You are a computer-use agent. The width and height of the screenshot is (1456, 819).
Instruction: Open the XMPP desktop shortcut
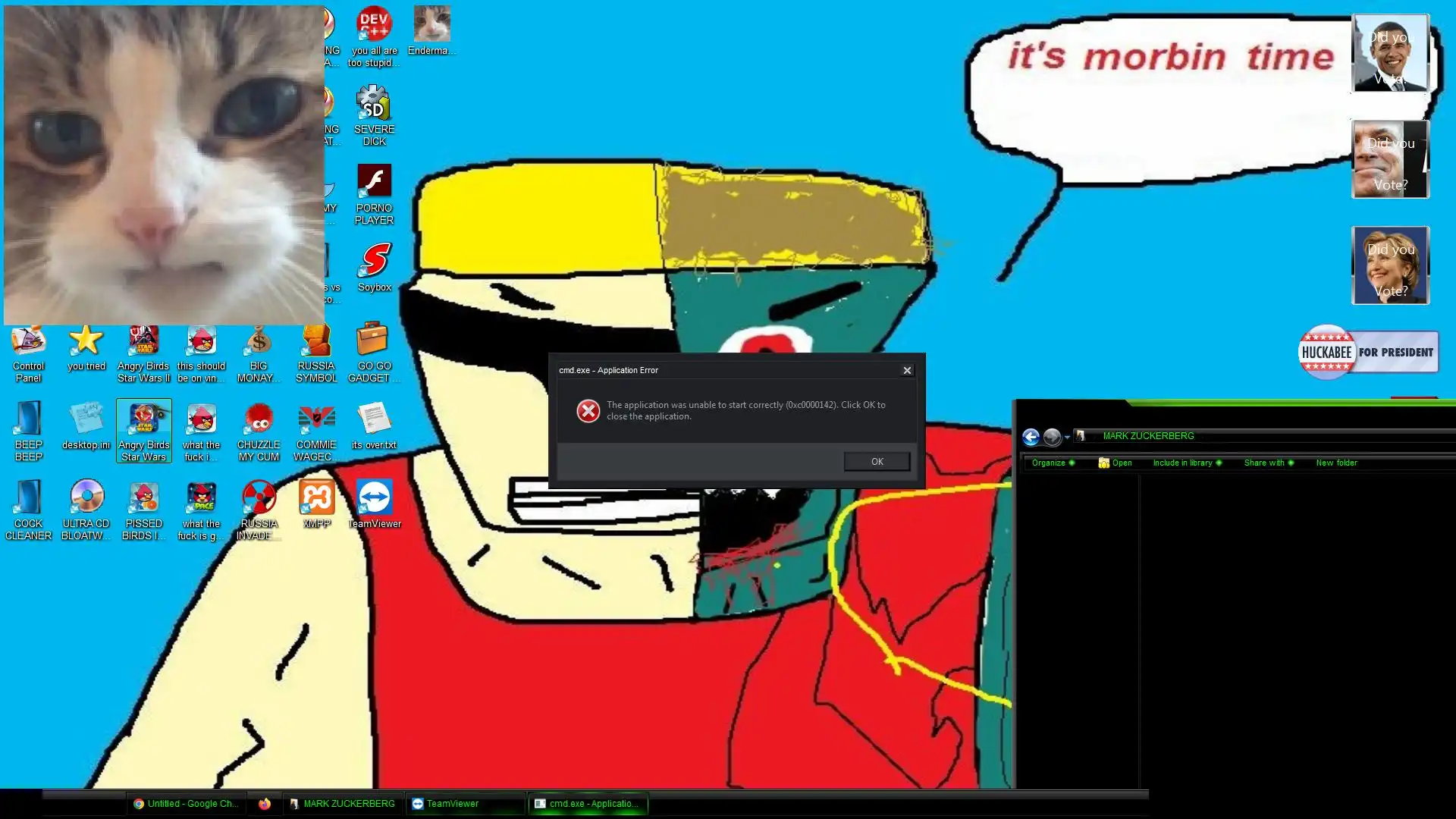pyautogui.click(x=316, y=499)
